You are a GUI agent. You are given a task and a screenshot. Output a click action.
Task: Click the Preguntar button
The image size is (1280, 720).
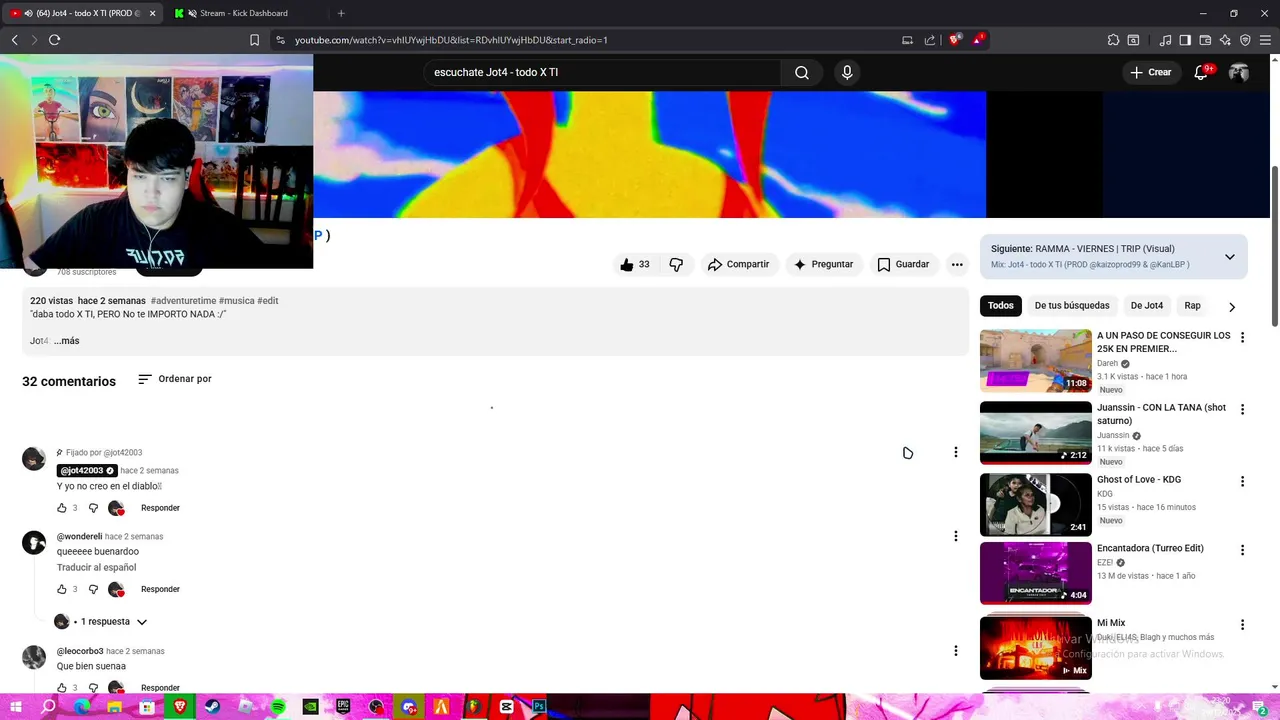coord(823,264)
